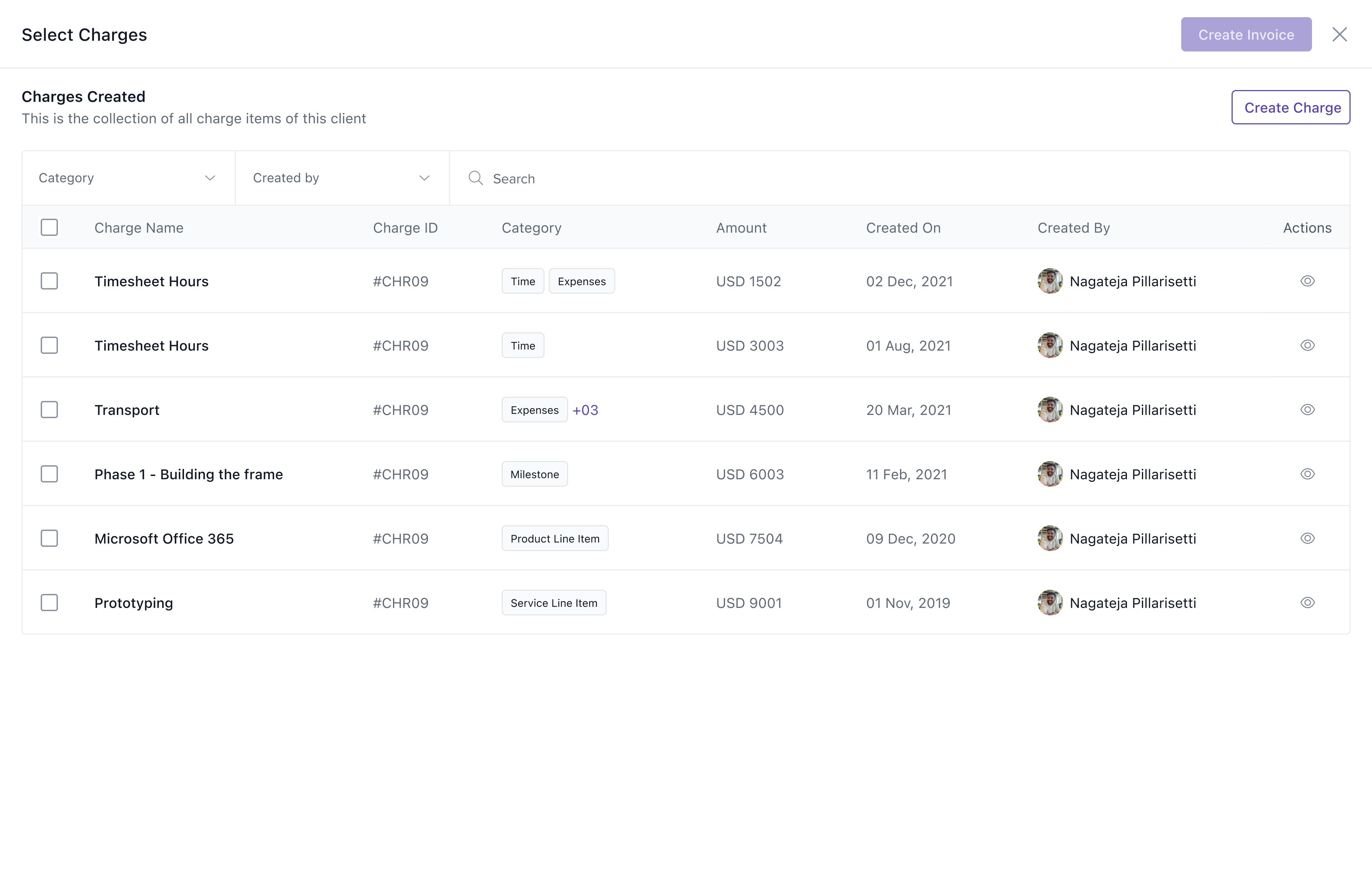Click the Charge Name column header
Image resolution: width=1372 pixels, height=892 pixels.
139,228
